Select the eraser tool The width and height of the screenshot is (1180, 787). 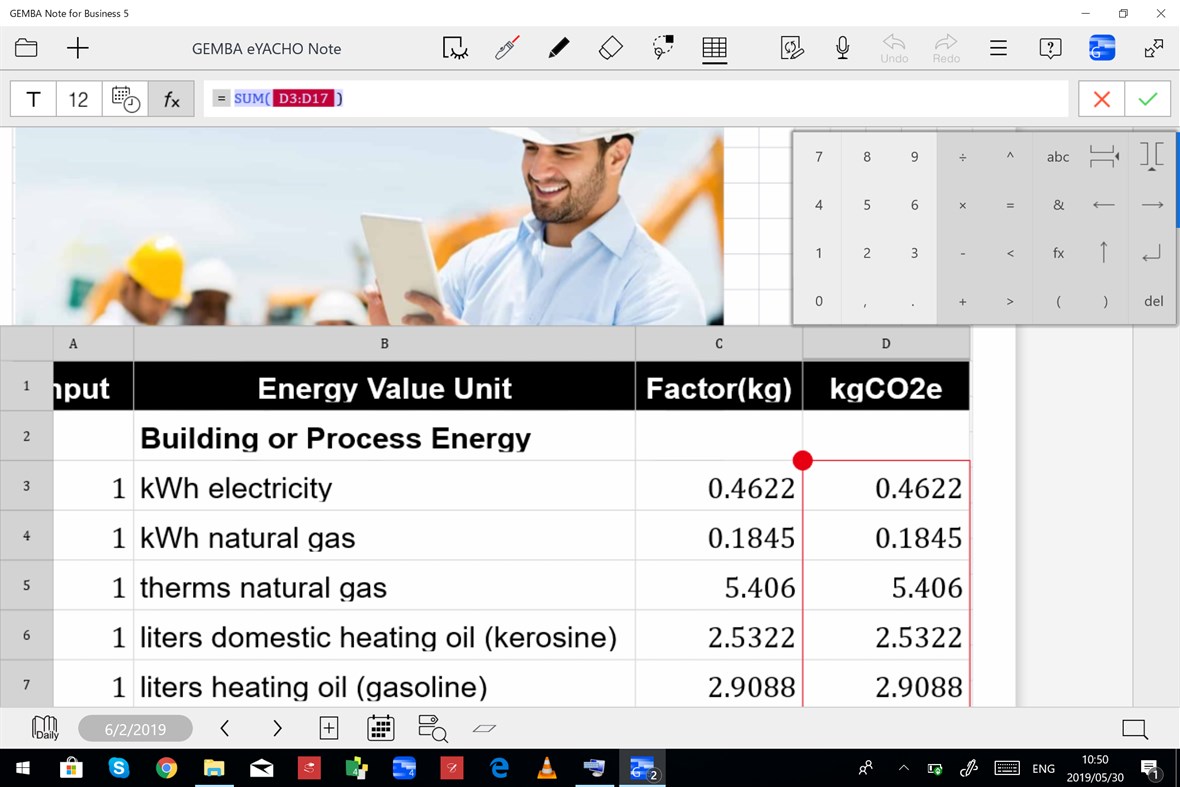pyautogui.click(x=610, y=48)
